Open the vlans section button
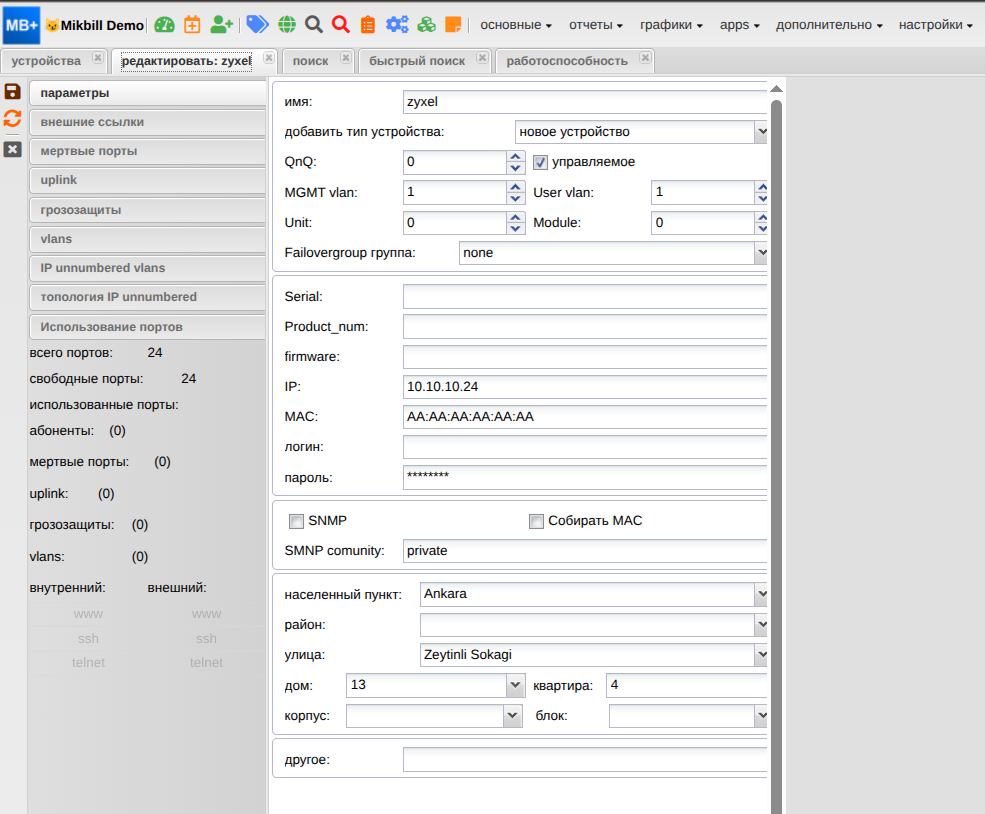The image size is (985, 814). [x=148, y=239]
